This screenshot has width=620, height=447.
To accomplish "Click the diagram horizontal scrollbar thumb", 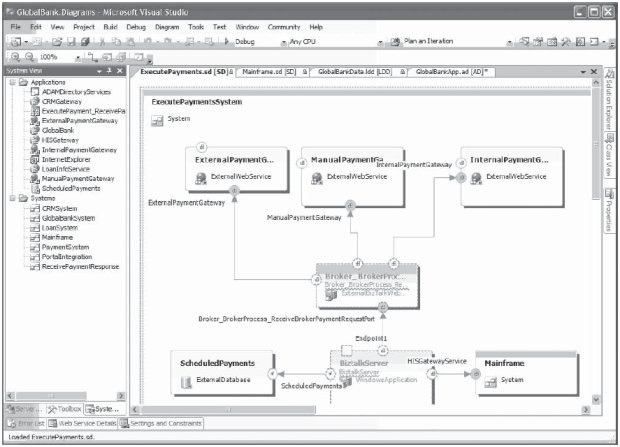I will pos(228,410).
